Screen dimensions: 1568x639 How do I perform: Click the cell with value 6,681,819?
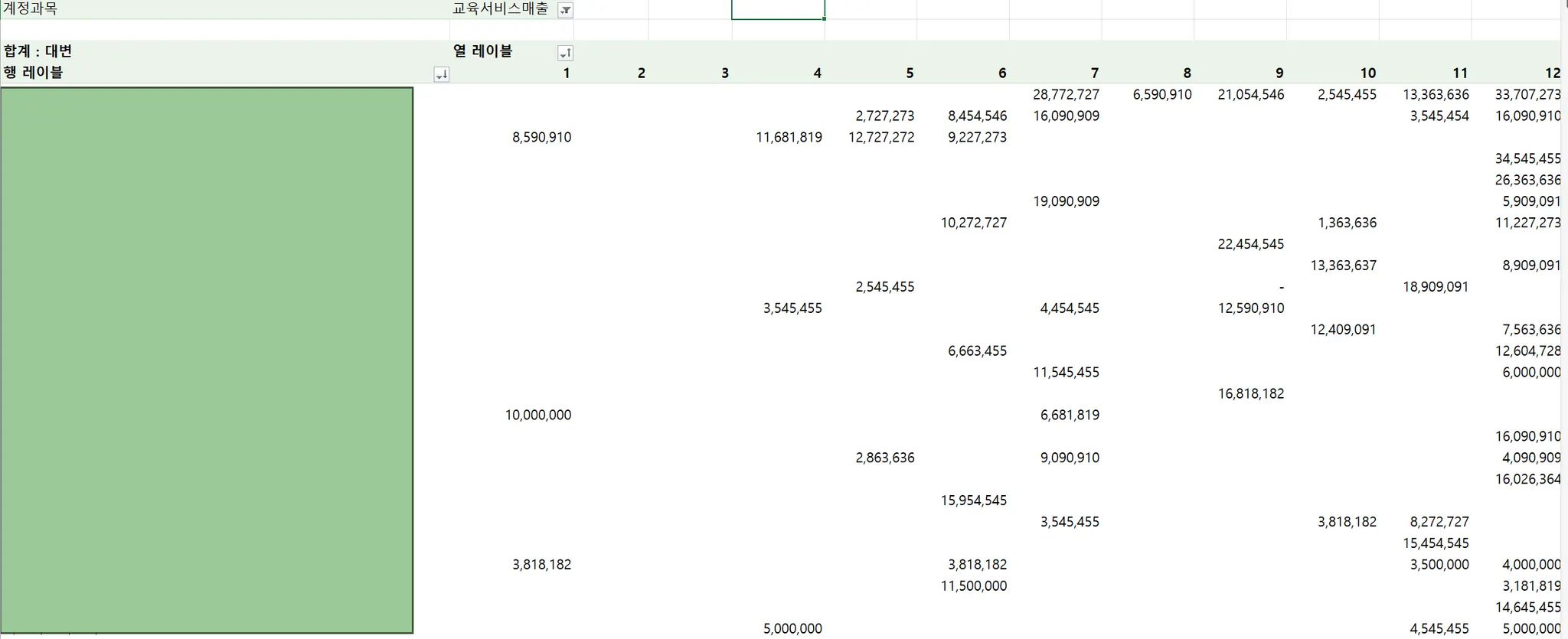click(1070, 416)
